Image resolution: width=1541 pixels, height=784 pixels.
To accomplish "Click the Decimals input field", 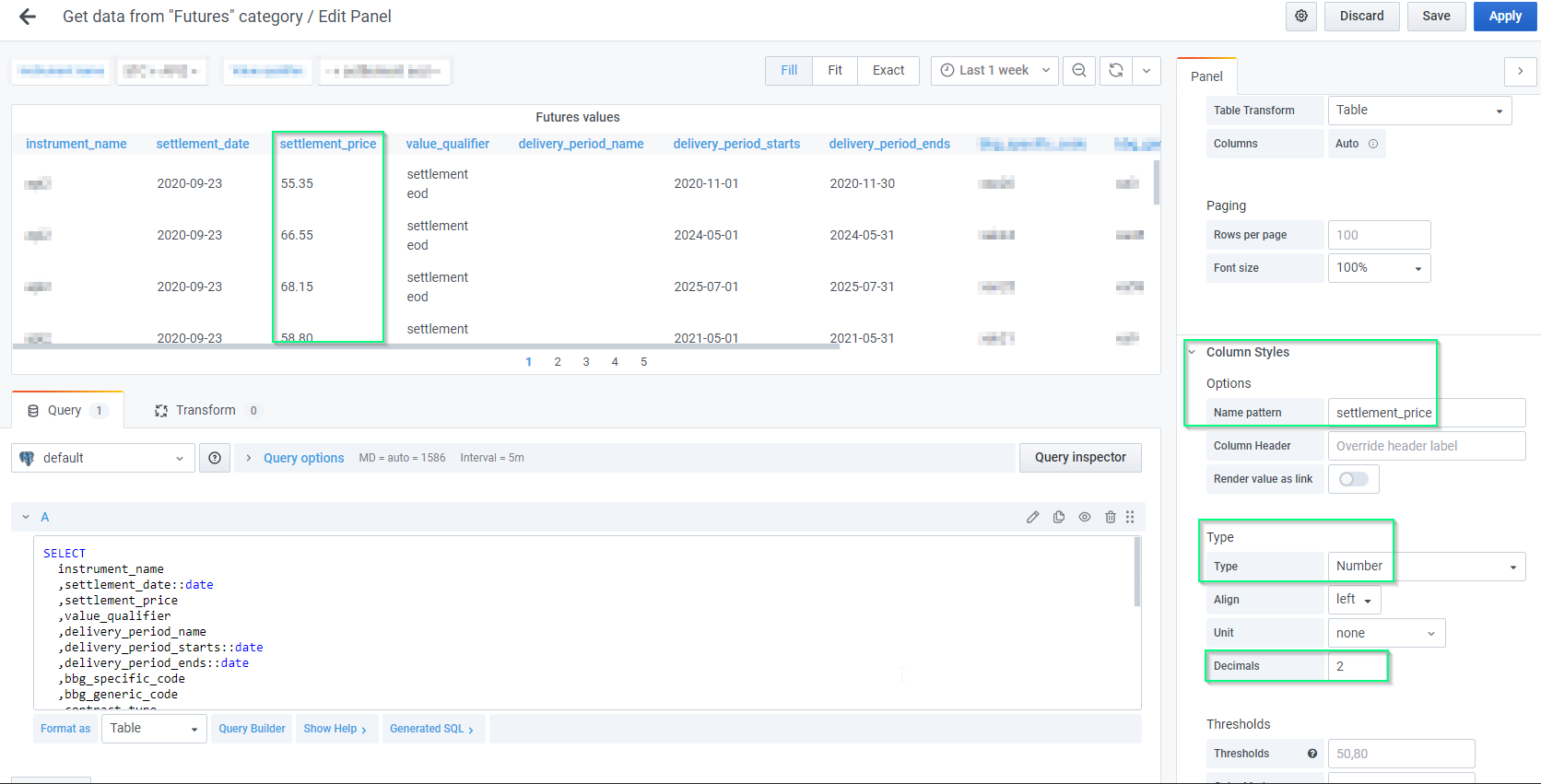I will pos(1358,666).
